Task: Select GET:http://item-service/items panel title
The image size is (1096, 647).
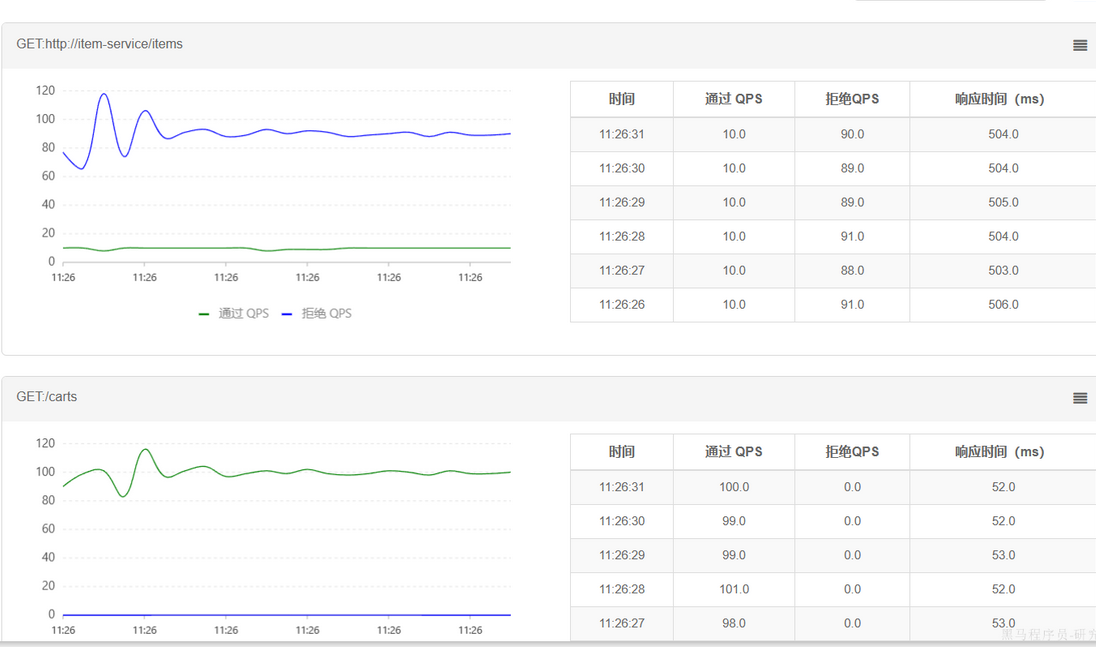Action: click(99, 44)
